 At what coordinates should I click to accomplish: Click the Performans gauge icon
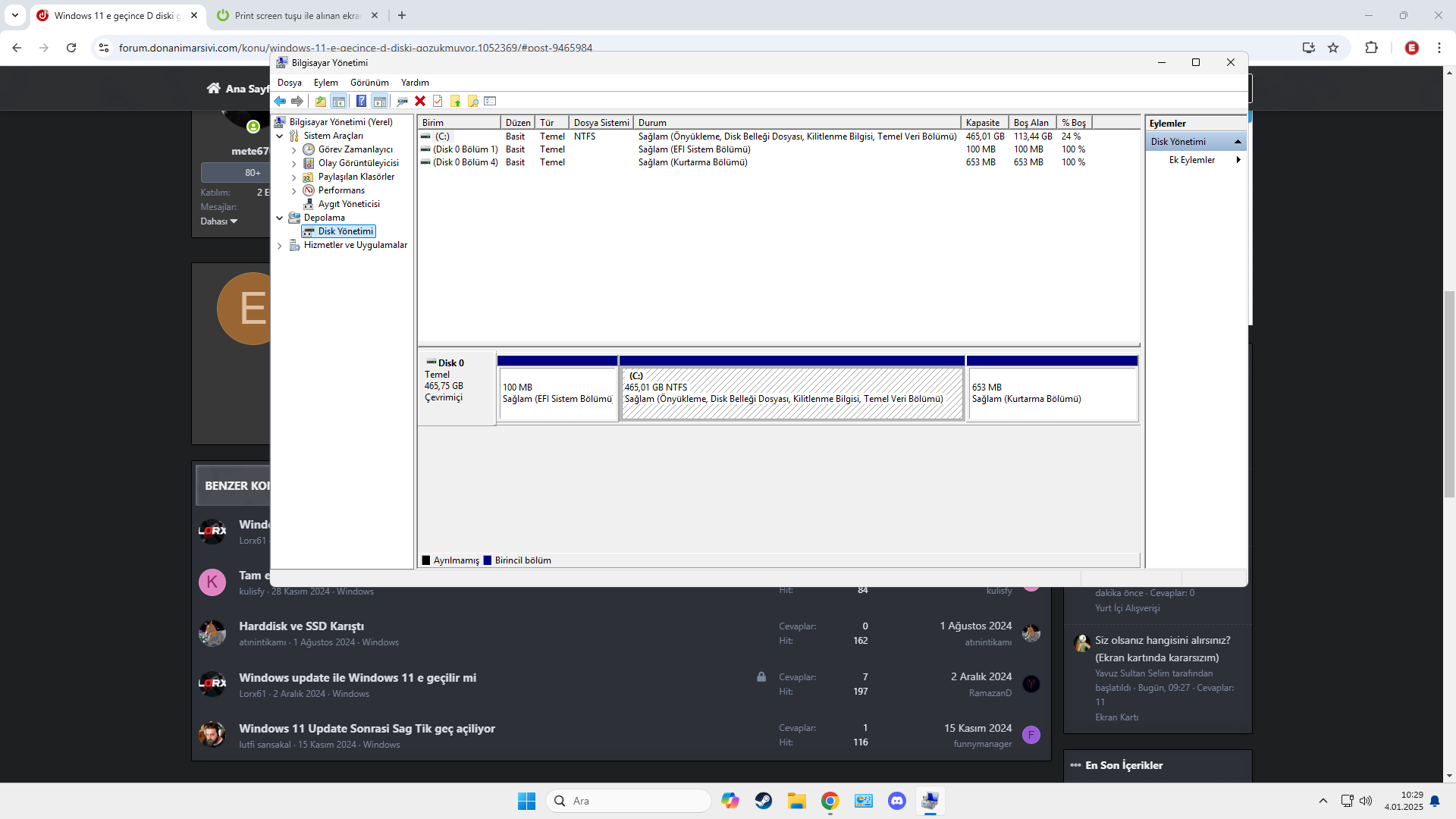(x=309, y=190)
